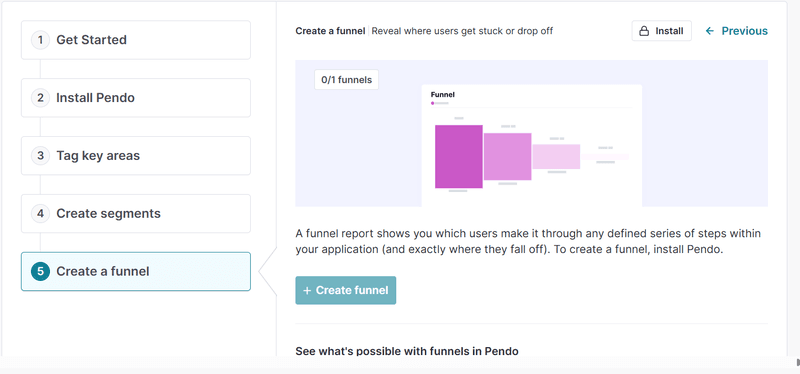Select the Create a funnel step

click(x=136, y=271)
